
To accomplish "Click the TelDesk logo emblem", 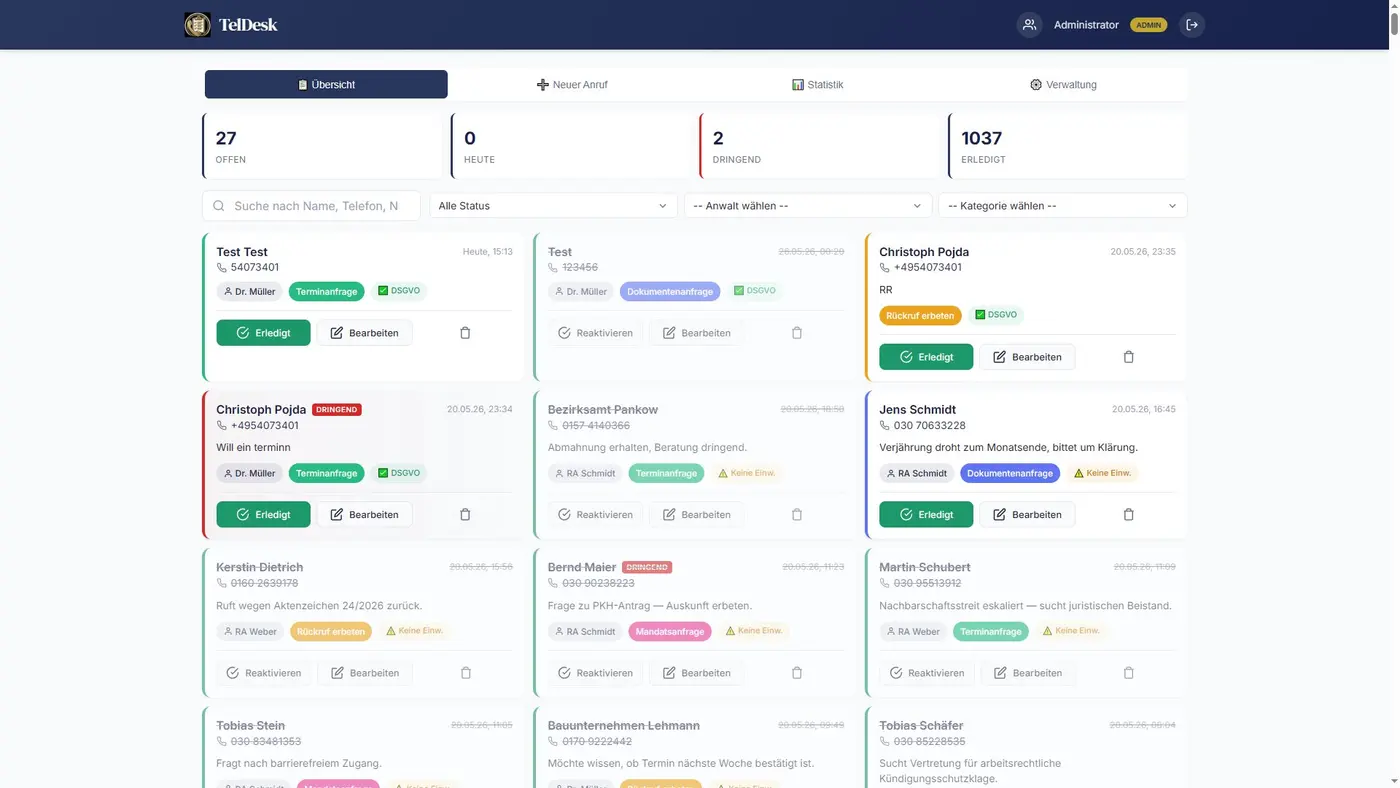I will pos(198,25).
